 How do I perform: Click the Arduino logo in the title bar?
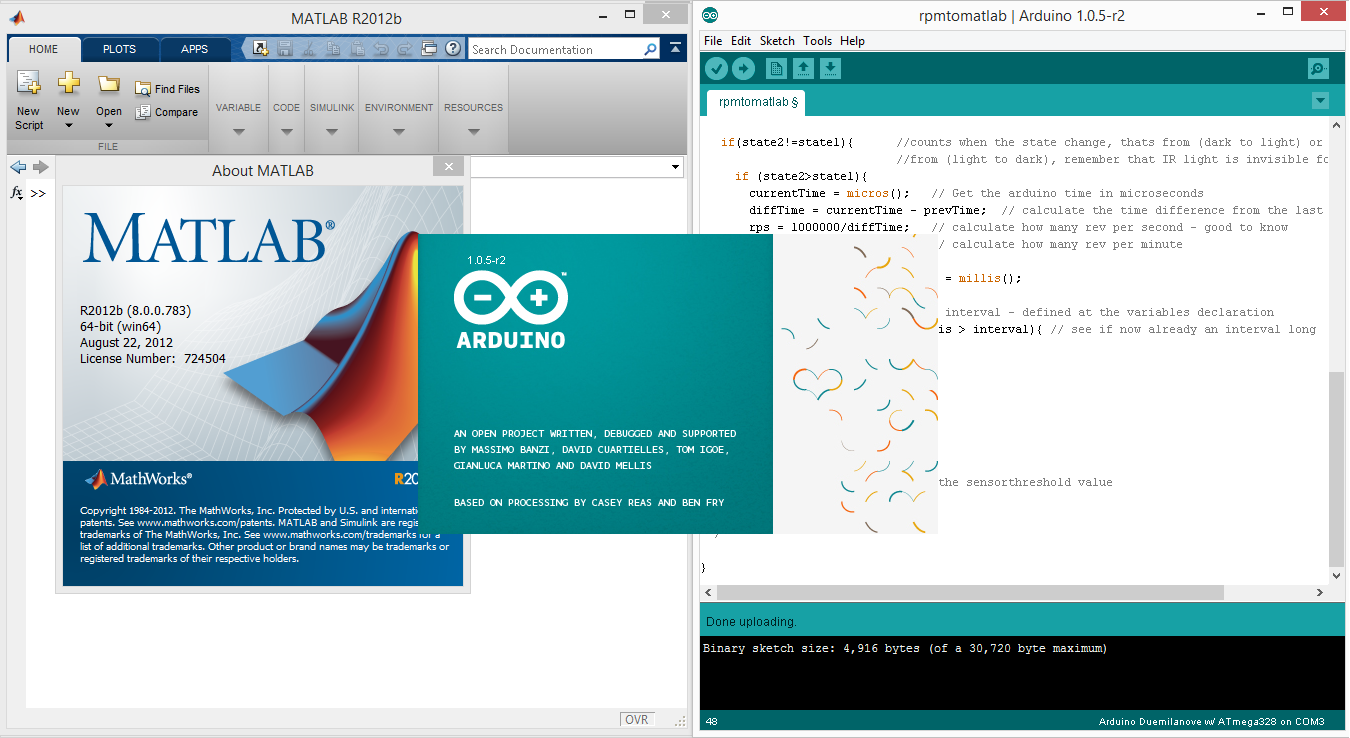tap(710, 15)
